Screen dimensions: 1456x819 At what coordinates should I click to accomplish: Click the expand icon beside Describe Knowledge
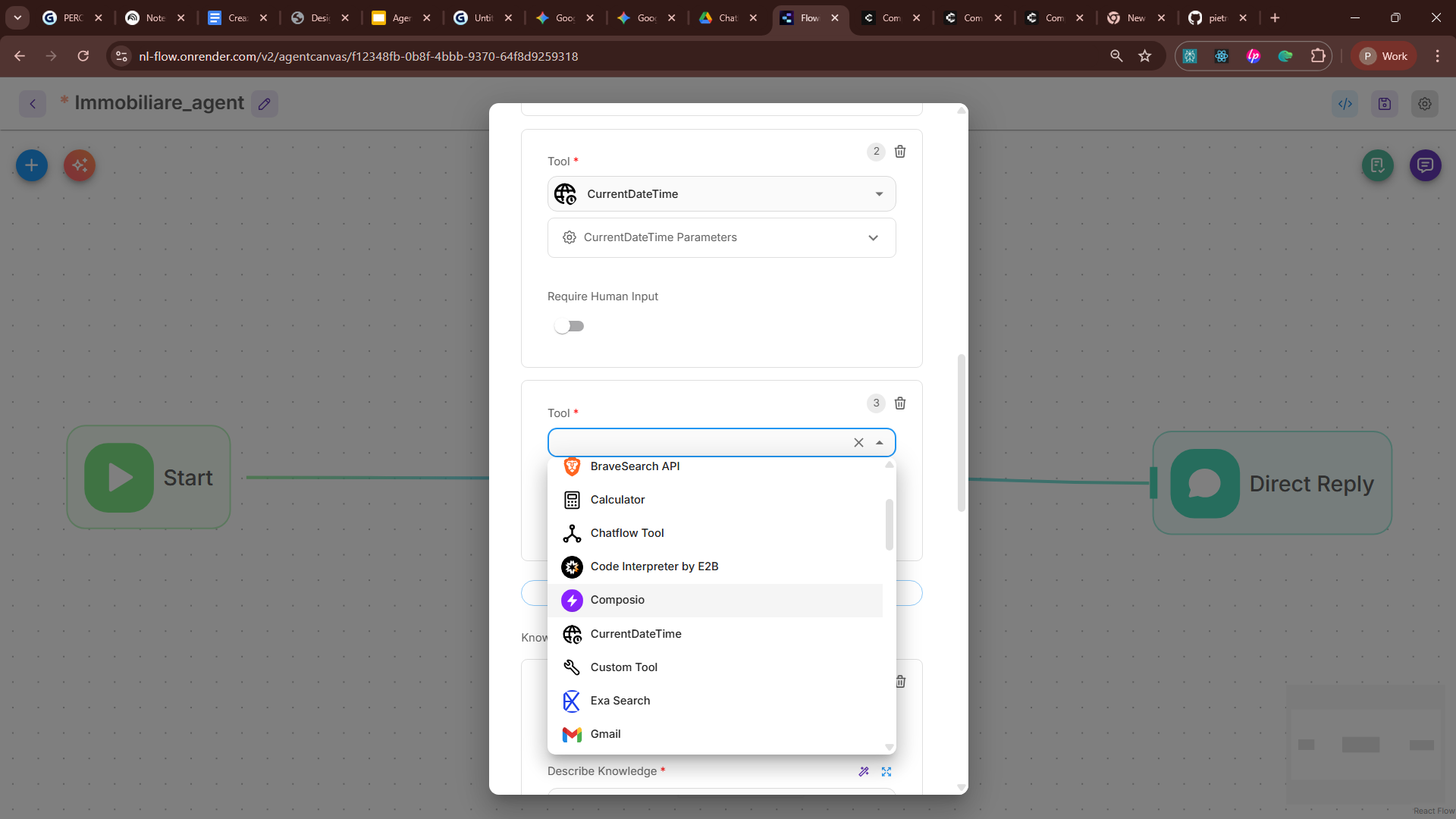(x=886, y=771)
